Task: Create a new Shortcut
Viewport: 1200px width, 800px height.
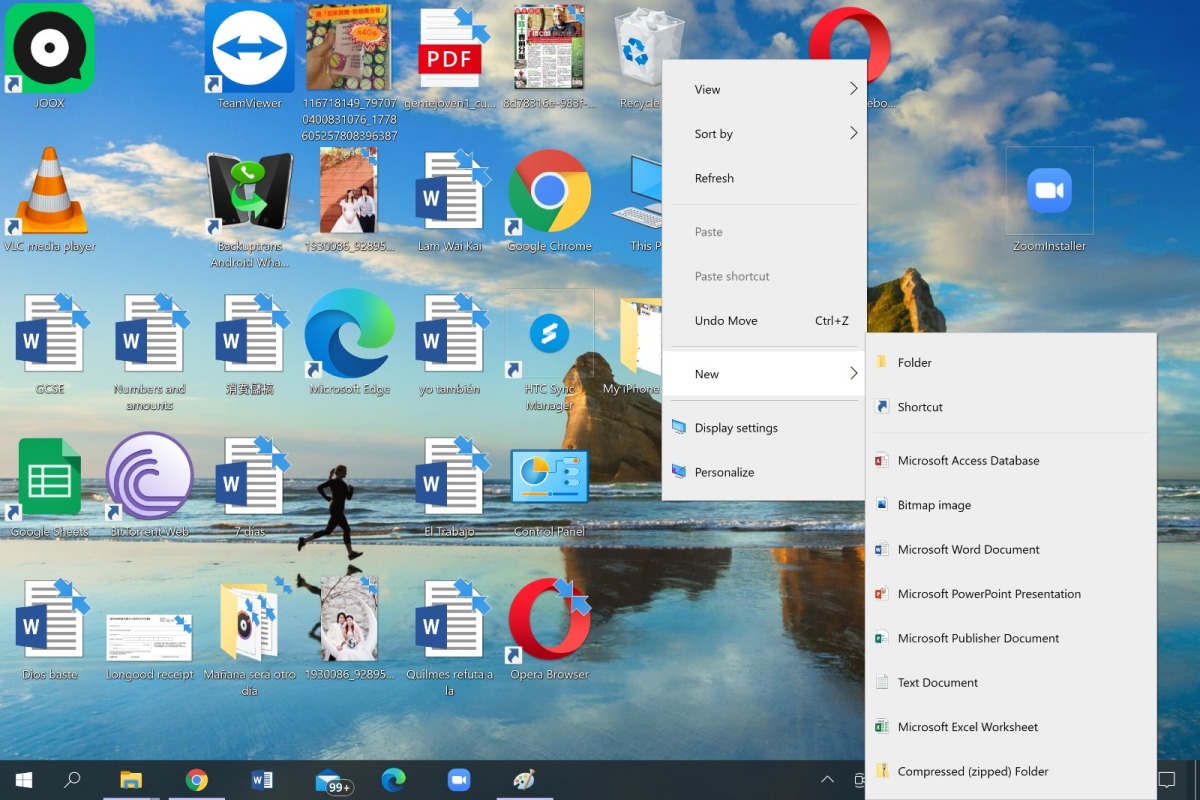Action: 1011,407
